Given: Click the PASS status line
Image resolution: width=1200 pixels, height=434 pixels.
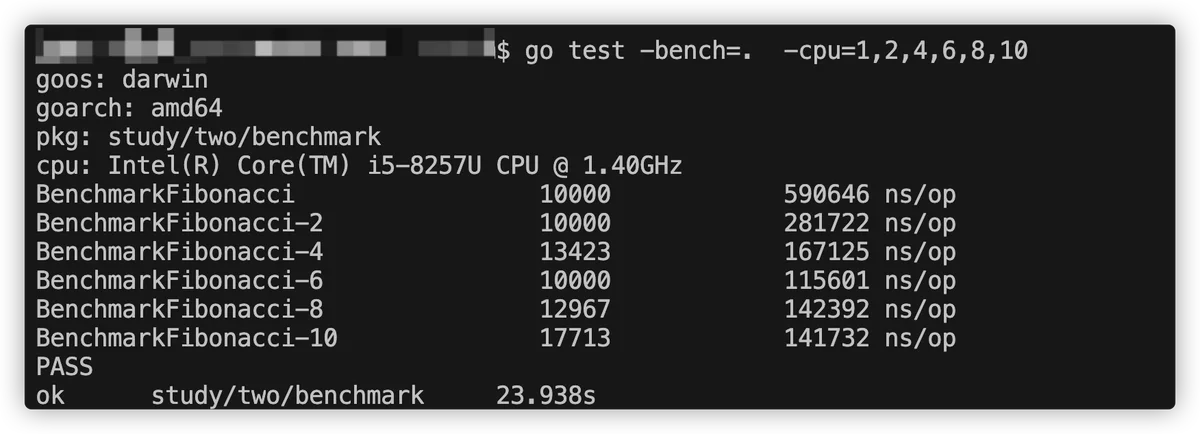Looking at the screenshot, I should (64, 367).
